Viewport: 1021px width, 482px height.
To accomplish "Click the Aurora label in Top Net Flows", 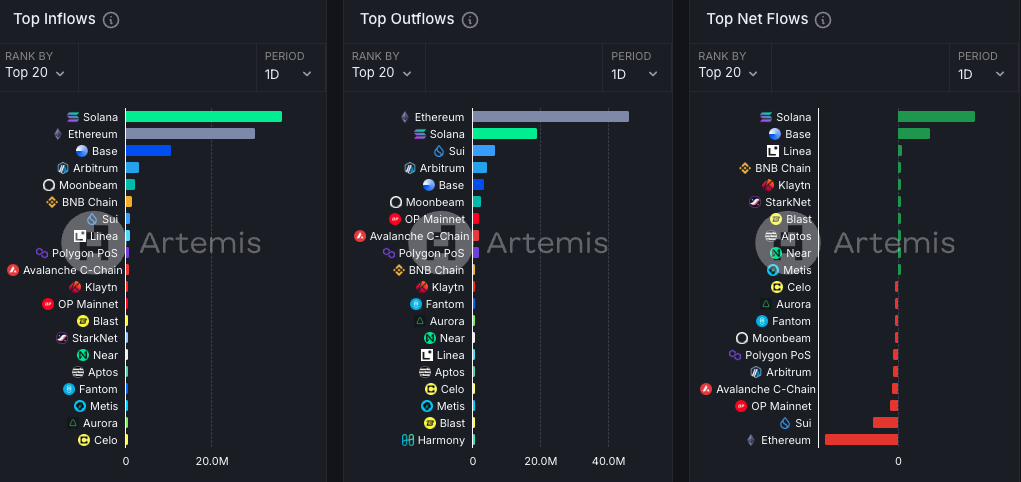I will coord(794,304).
